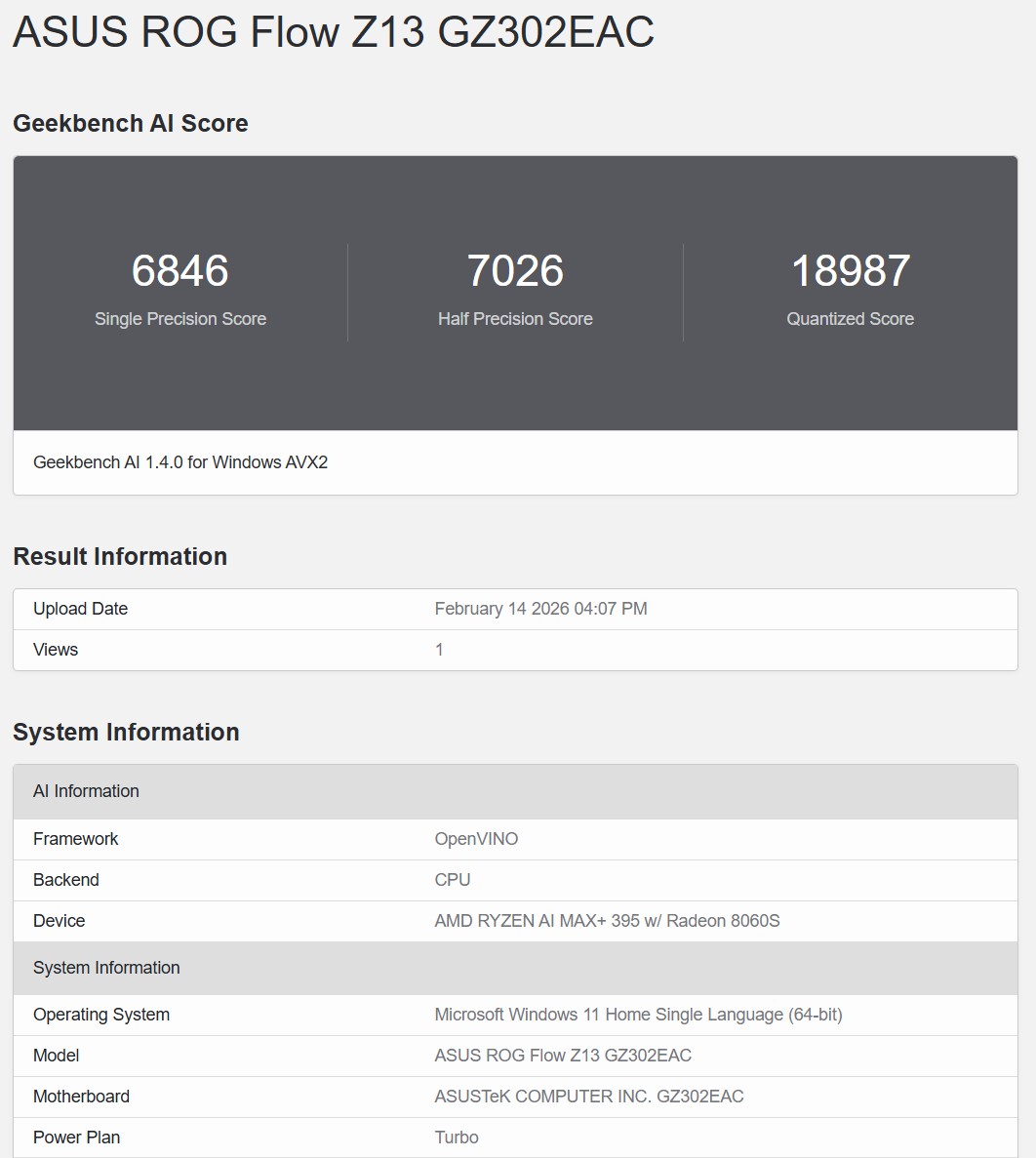Select the AI Information section header

[86, 791]
